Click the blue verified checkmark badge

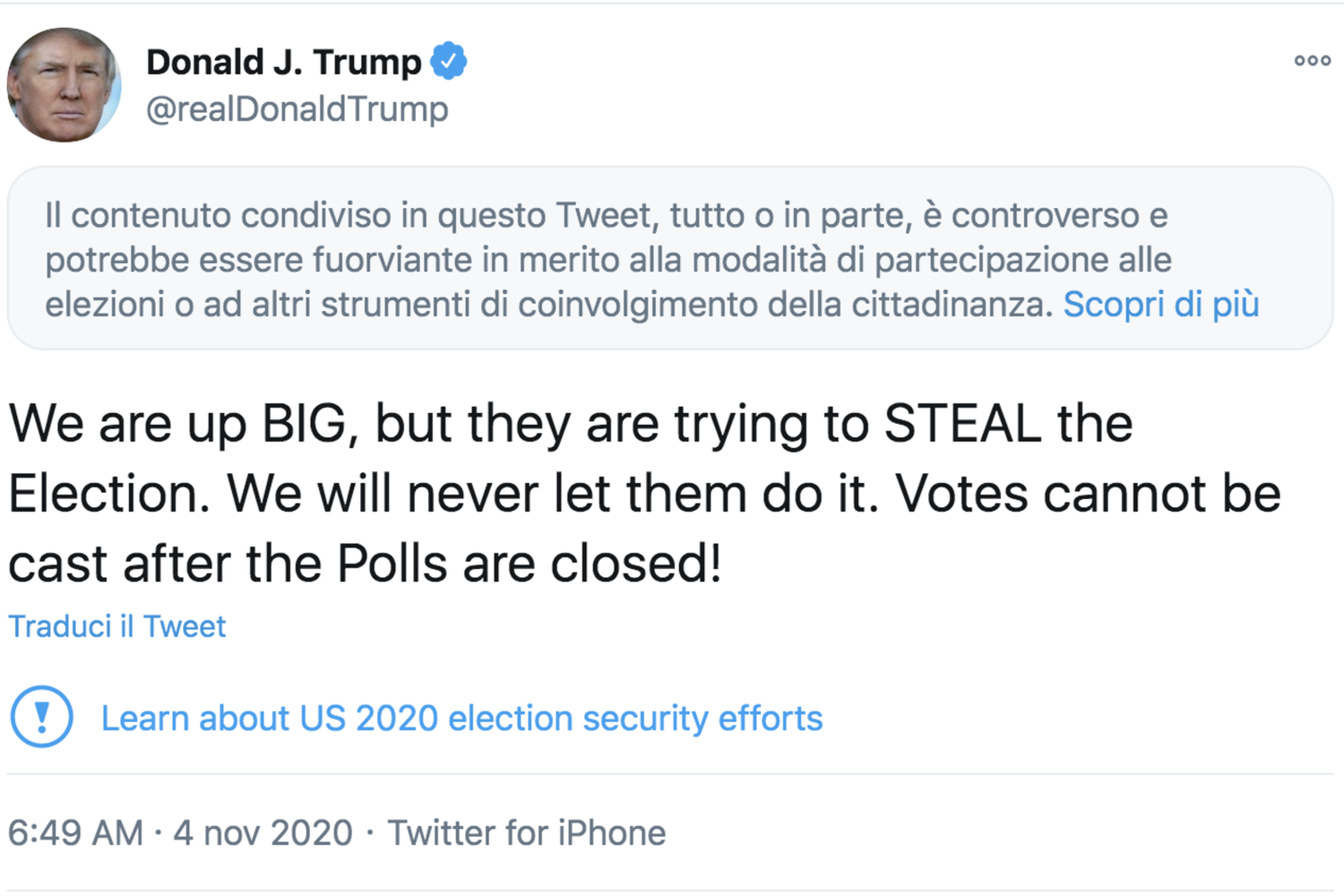448,62
